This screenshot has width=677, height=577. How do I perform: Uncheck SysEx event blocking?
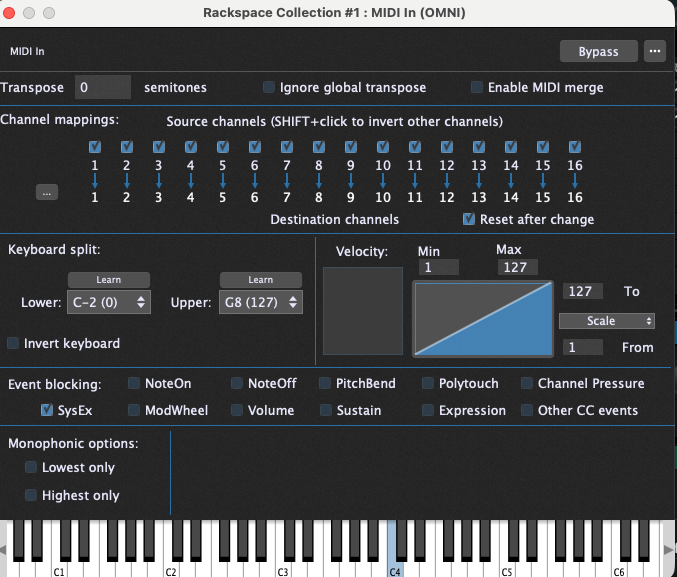coord(47,410)
